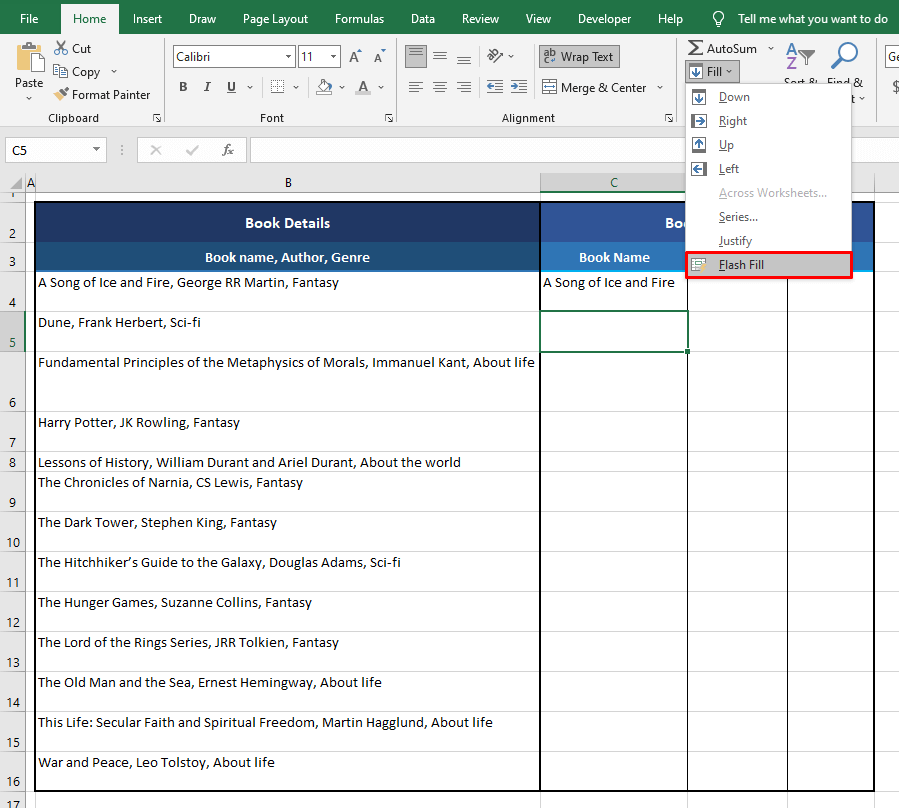Apply Merge & Center
899x808 pixels.
click(x=595, y=87)
